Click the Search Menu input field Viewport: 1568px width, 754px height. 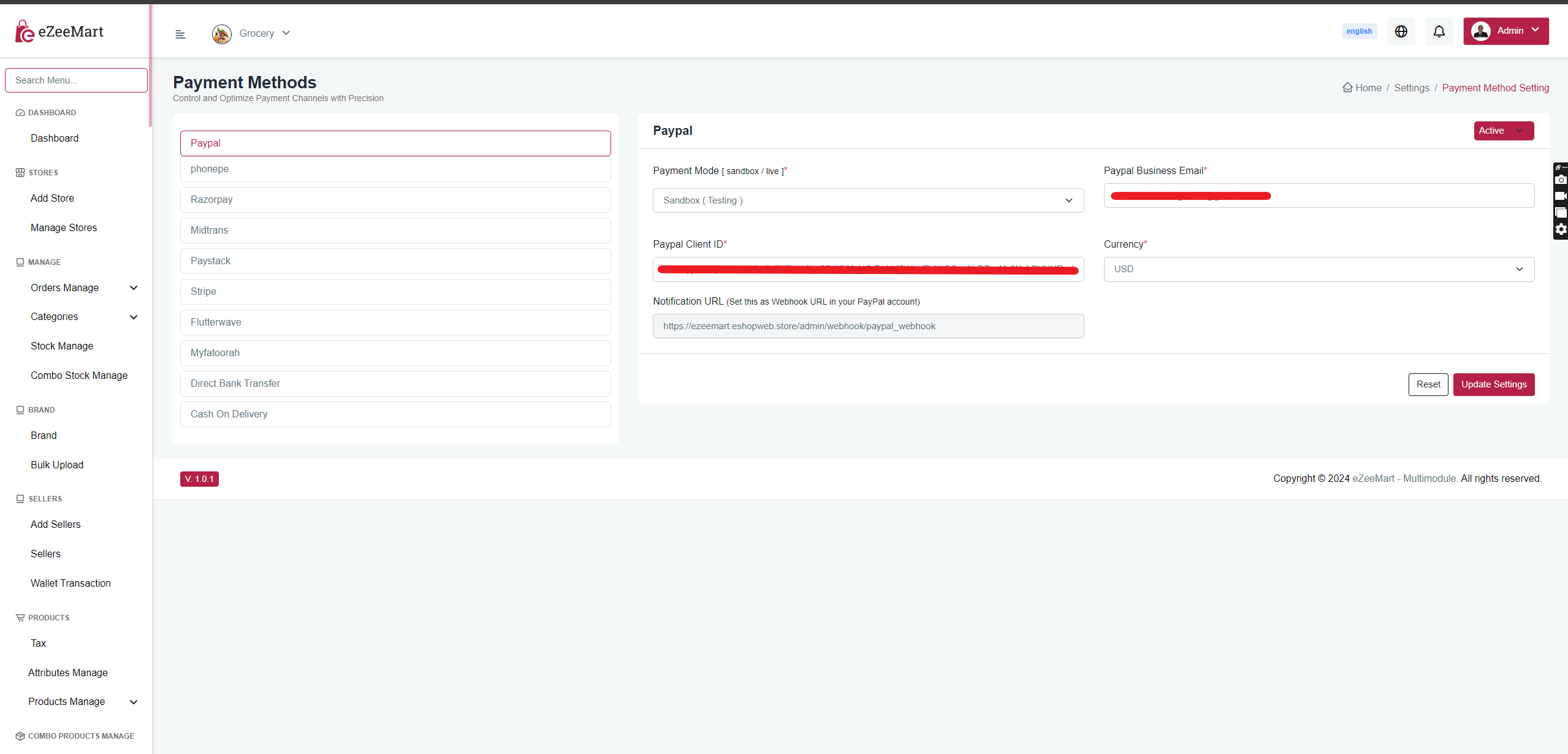point(76,80)
